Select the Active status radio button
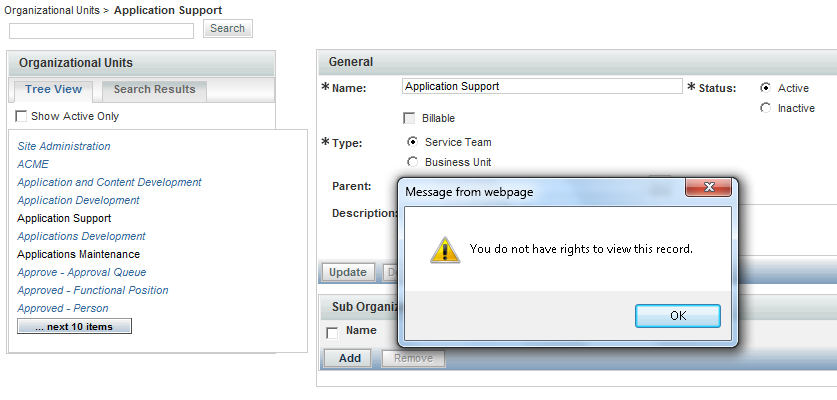The image size is (837, 400). point(765,88)
